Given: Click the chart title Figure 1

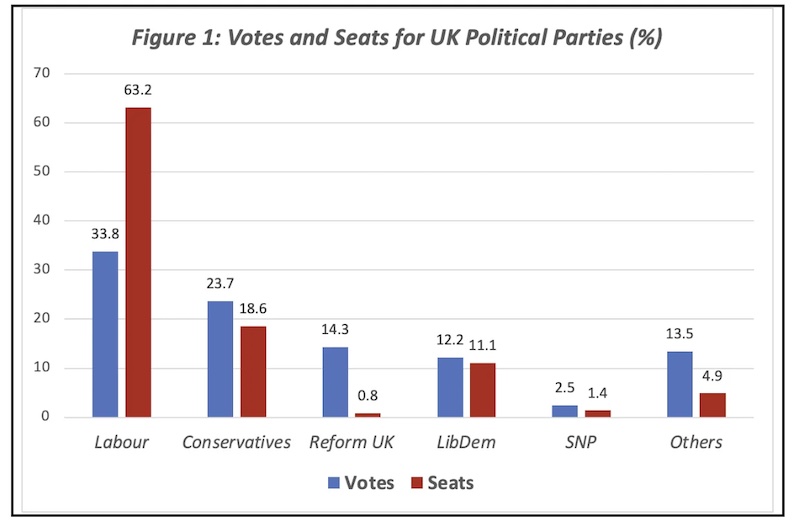Looking at the screenshot, I should [397, 38].
